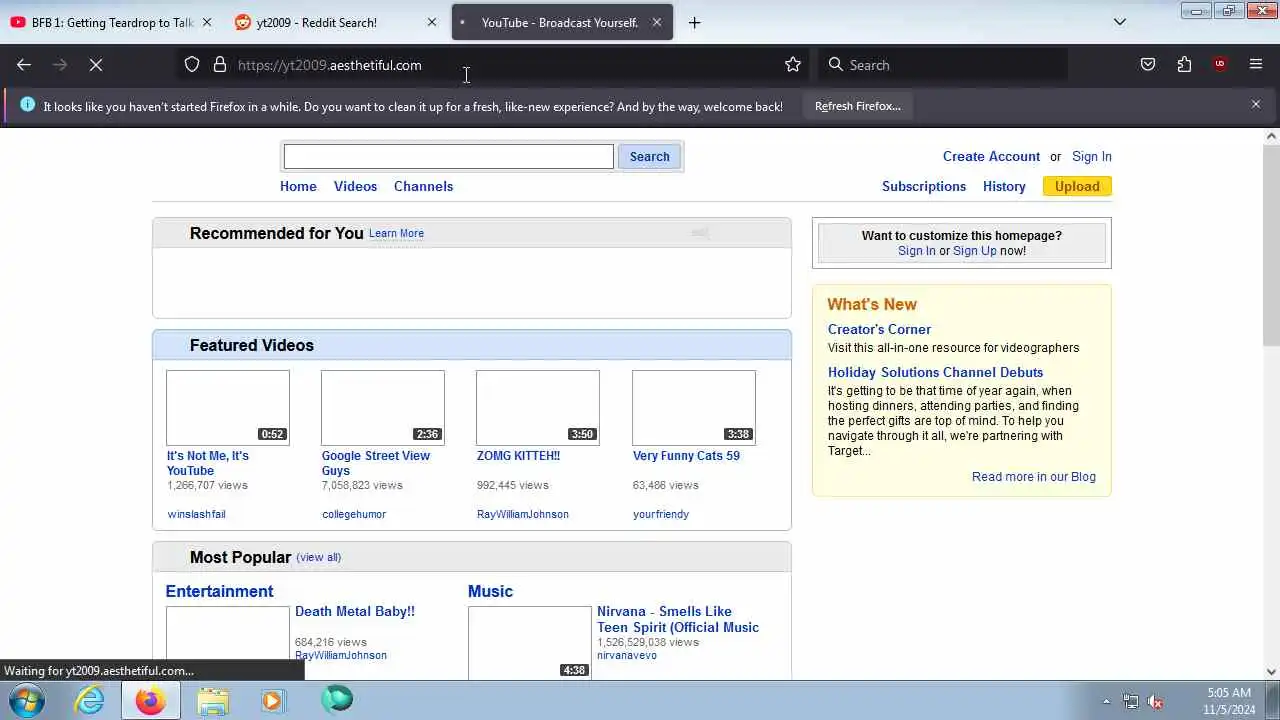Click the YouTube Search button

650,156
